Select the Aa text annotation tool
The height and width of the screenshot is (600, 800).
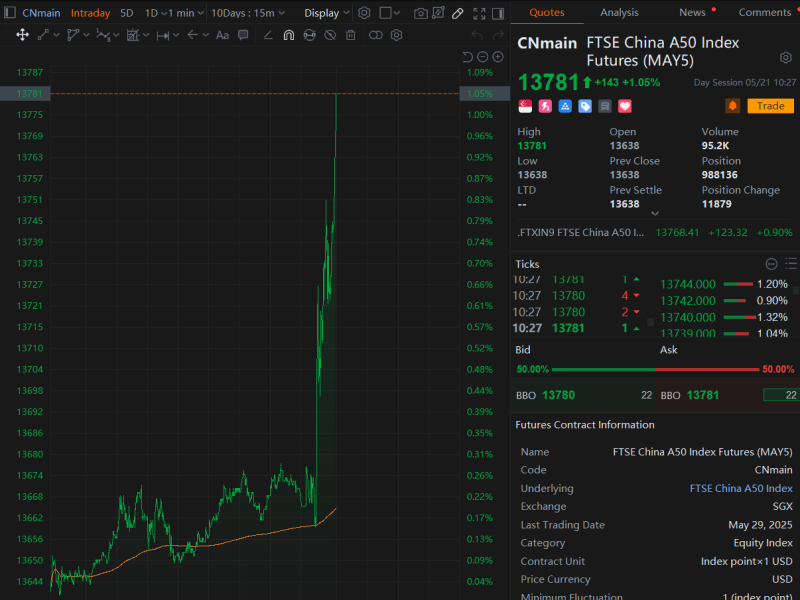[x=222, y=35]
